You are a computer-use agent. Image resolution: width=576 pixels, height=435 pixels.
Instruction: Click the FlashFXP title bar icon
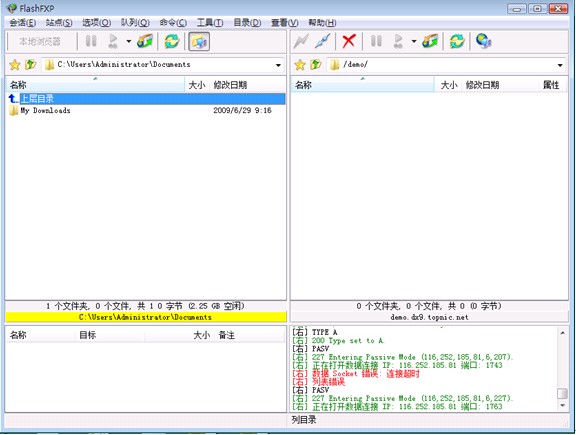(x=11, y=8)
